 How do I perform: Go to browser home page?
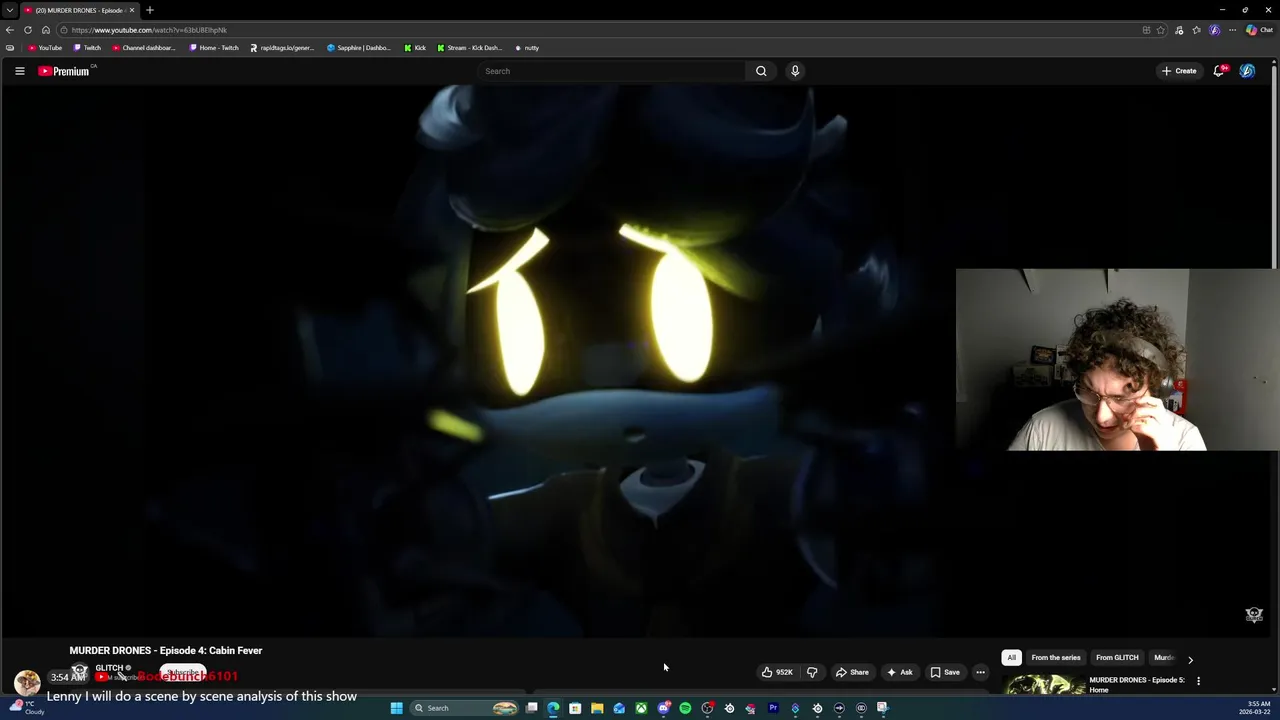(45, 30)
